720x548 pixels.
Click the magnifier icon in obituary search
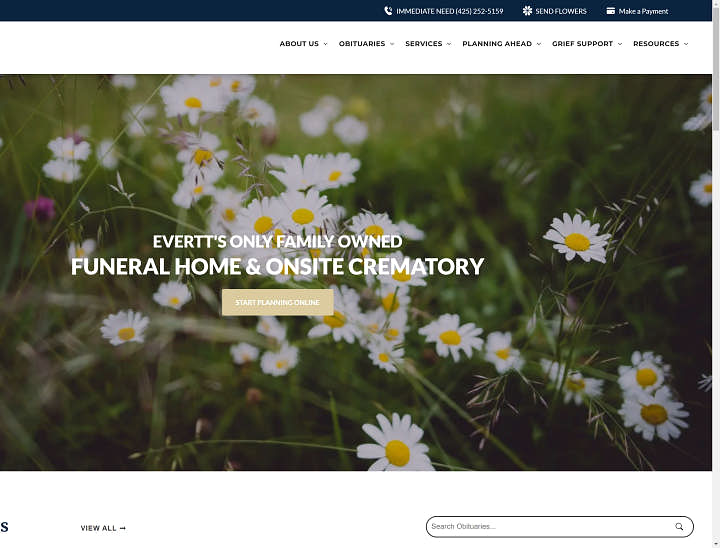[679, 526]
